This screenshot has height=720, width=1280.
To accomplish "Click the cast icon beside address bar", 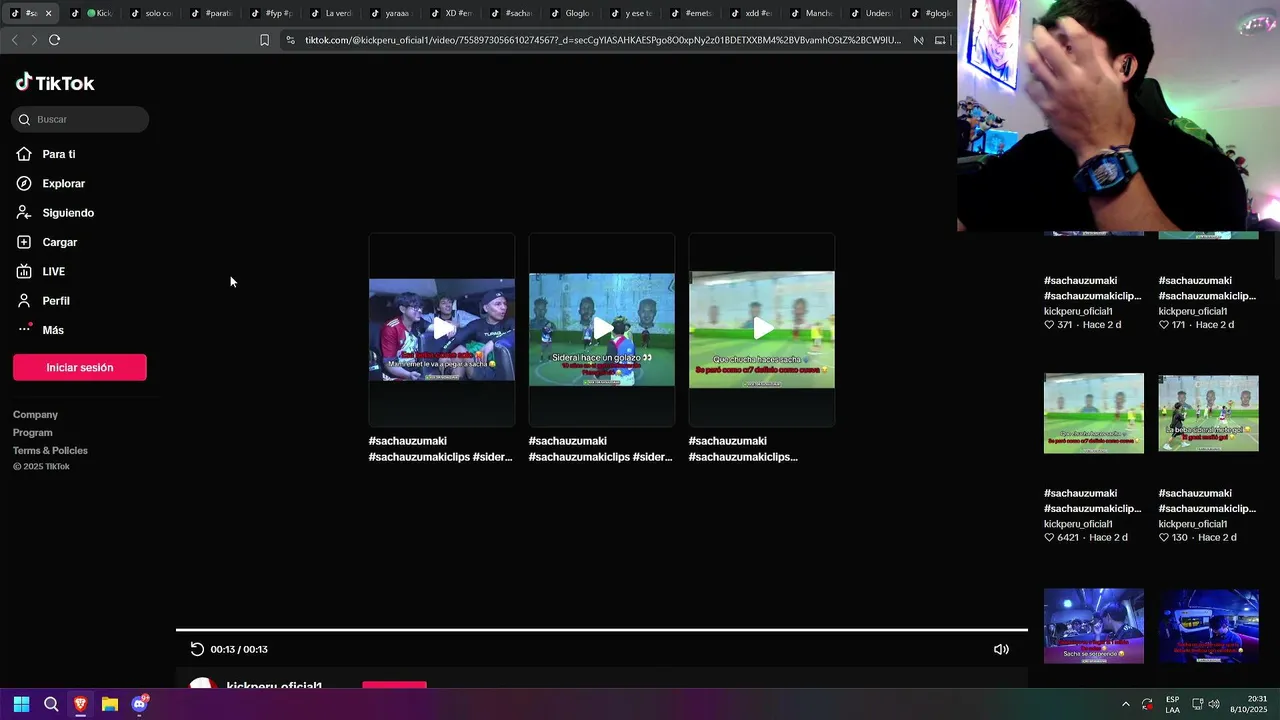I will [940, 40].
